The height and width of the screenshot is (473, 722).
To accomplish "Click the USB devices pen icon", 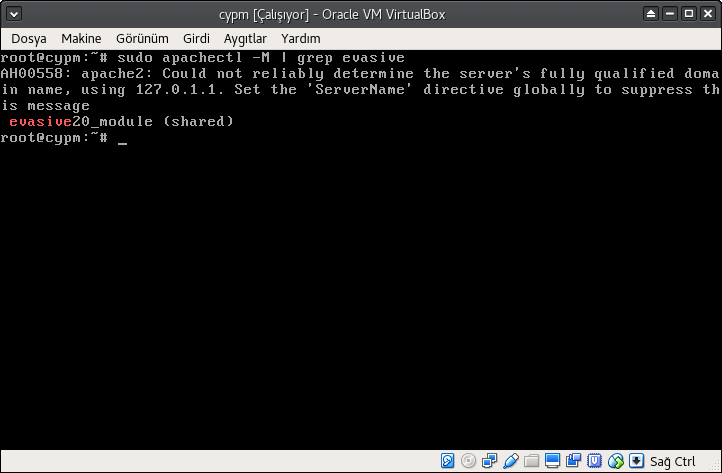I will (510, 461).
